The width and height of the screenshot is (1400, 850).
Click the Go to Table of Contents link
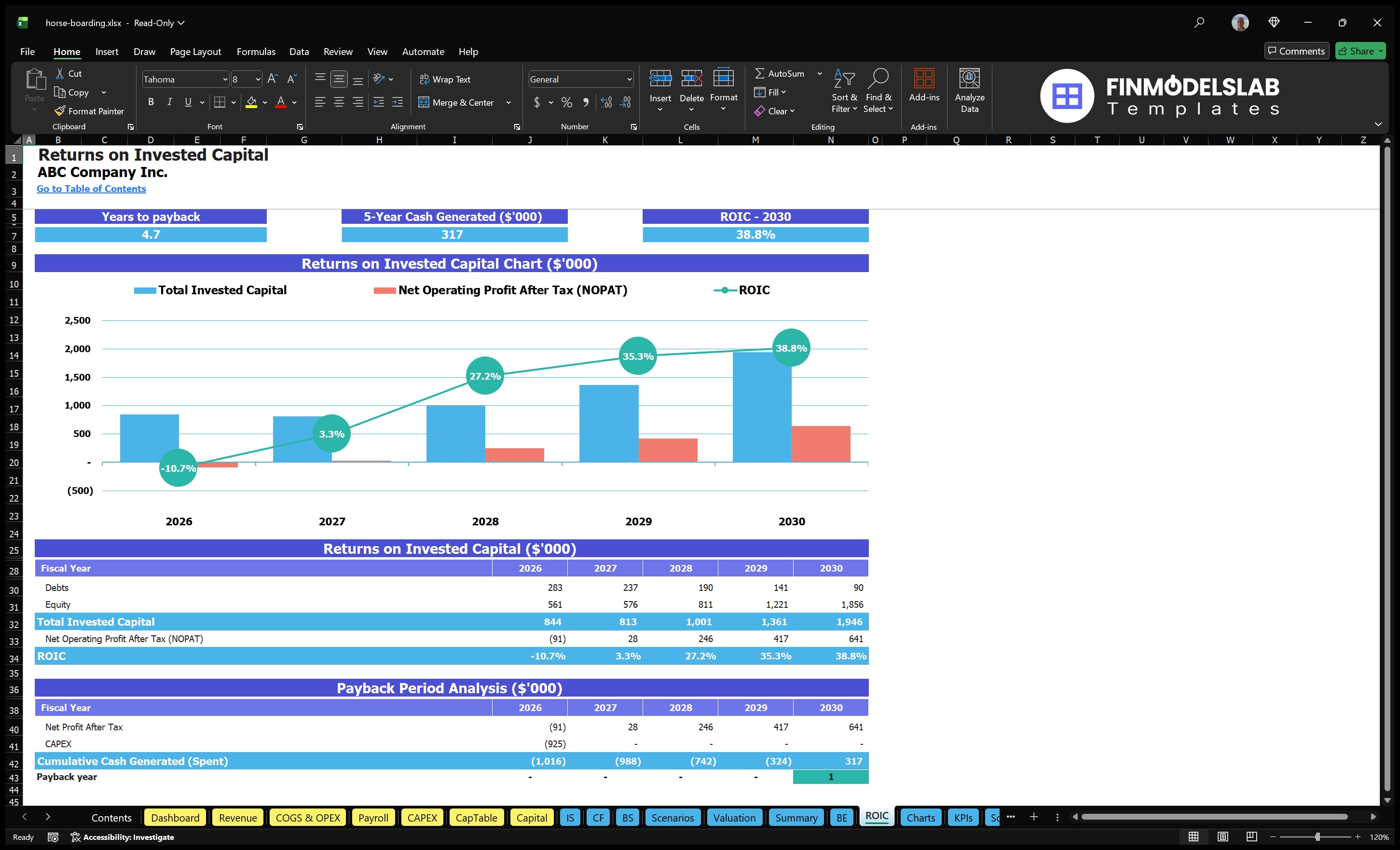[91, 188]
